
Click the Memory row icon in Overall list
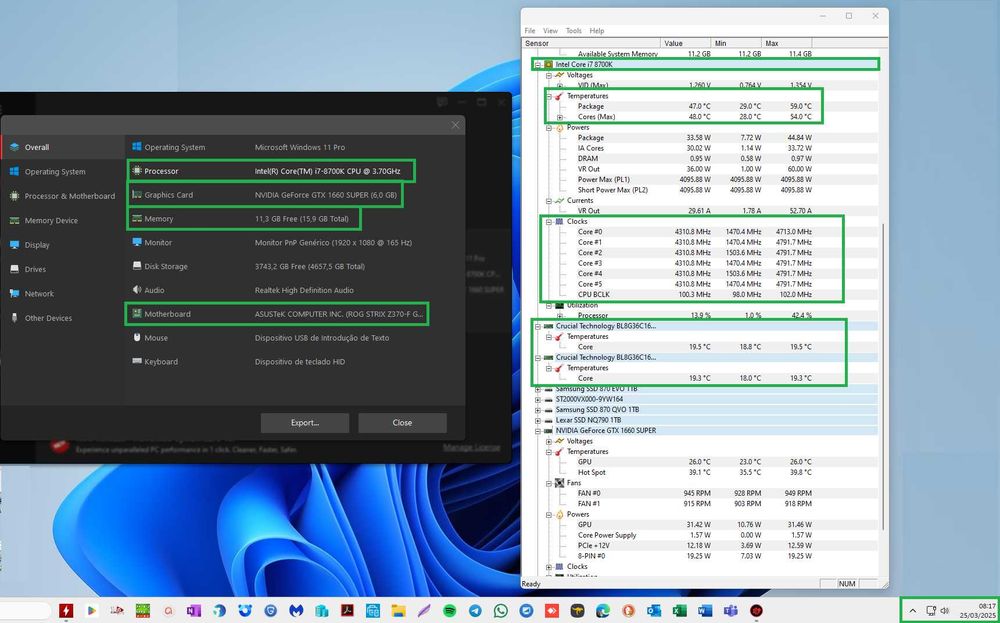click(x=136, y=219)
